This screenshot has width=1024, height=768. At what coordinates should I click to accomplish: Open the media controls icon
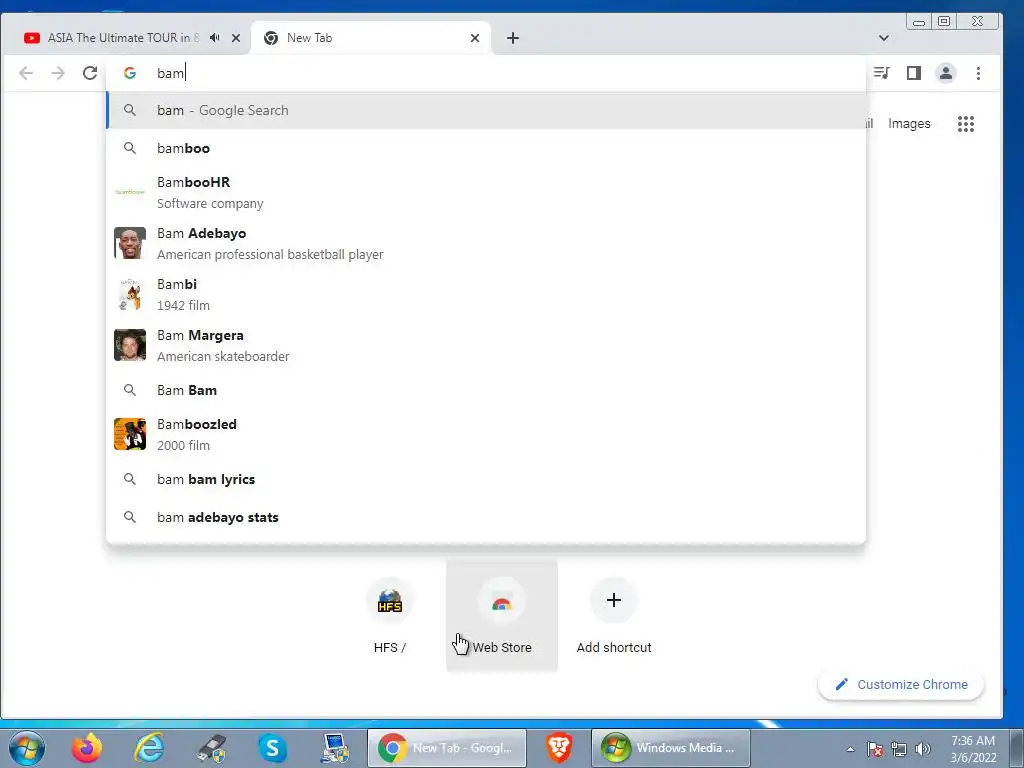(x=882, y=73)
